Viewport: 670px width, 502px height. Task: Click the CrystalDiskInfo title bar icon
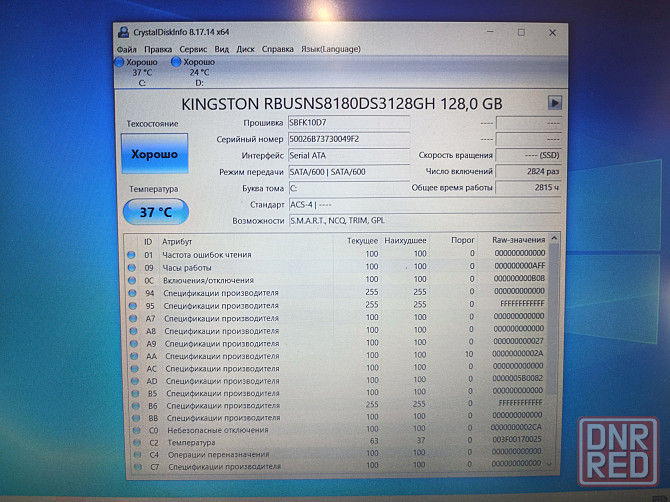tap(123, 32)
